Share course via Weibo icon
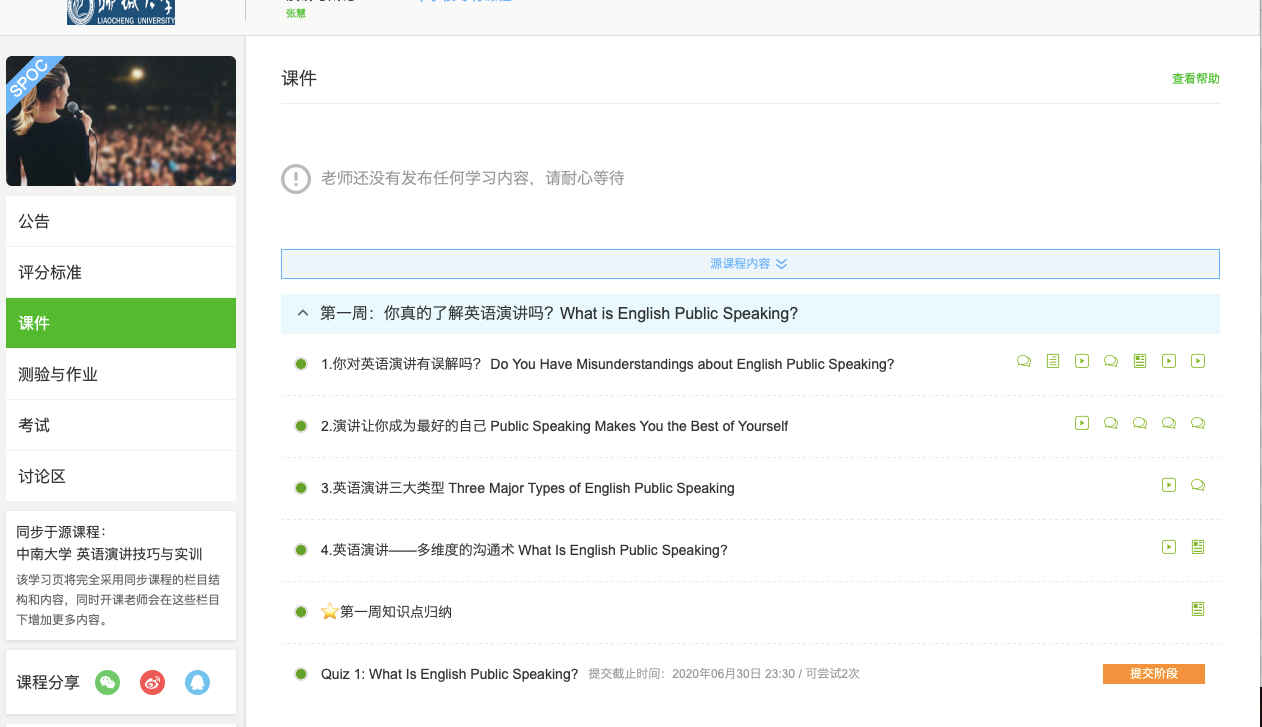This screenshot has height=727, width=1262. coord(153,683)
